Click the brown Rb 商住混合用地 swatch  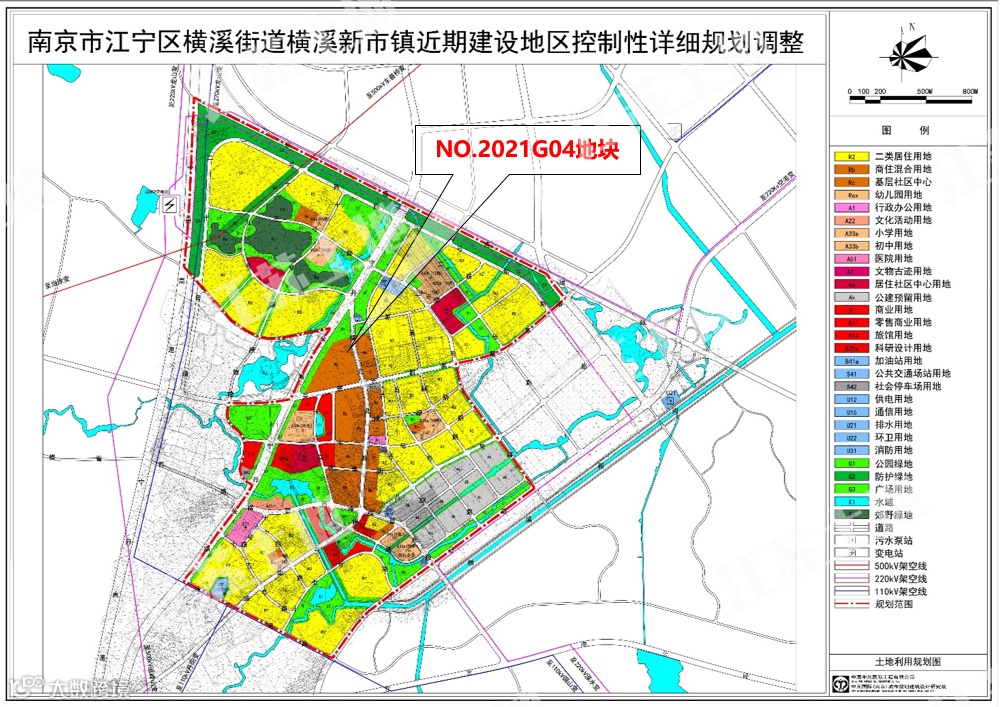click(x=851, y=169)
